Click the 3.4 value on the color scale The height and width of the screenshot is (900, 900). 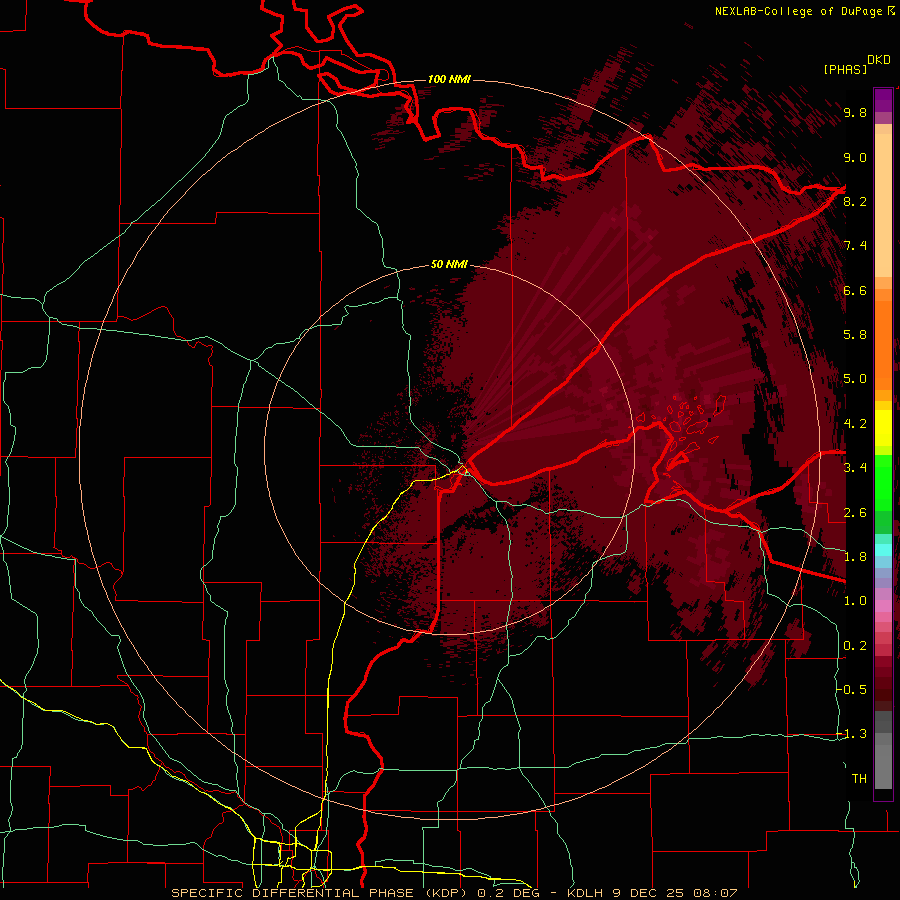(x=855, y=468)
